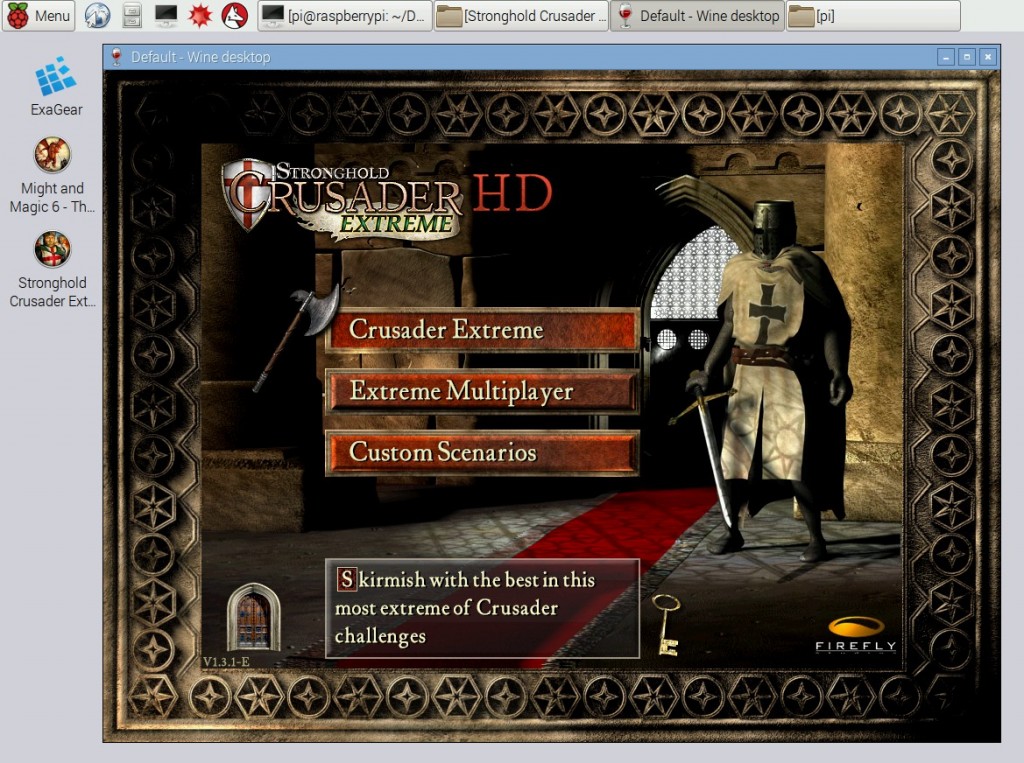
Task: Switch to Default - Wine desktop taskbar item
Action: pyautogui.click(x=697, y=16)
